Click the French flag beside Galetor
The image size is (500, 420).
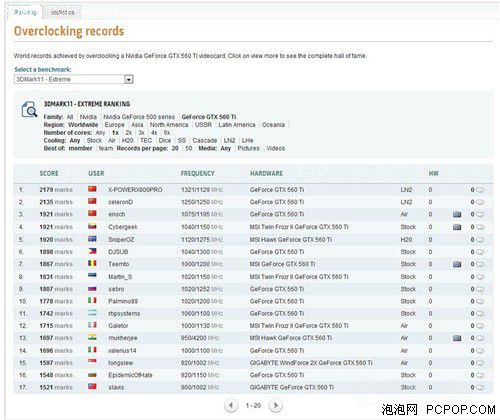(x=92, y=325)
